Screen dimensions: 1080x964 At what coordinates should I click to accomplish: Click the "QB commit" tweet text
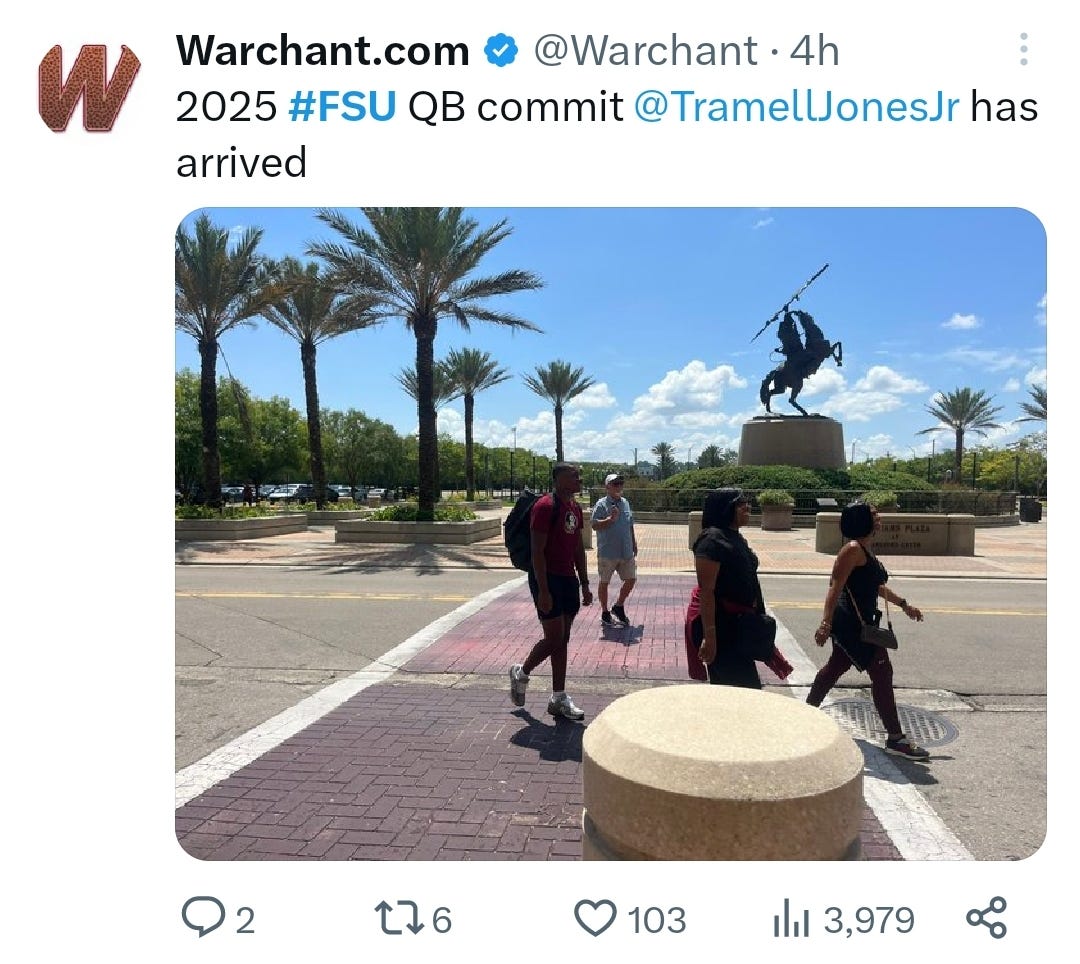click(x=515, y=107)
